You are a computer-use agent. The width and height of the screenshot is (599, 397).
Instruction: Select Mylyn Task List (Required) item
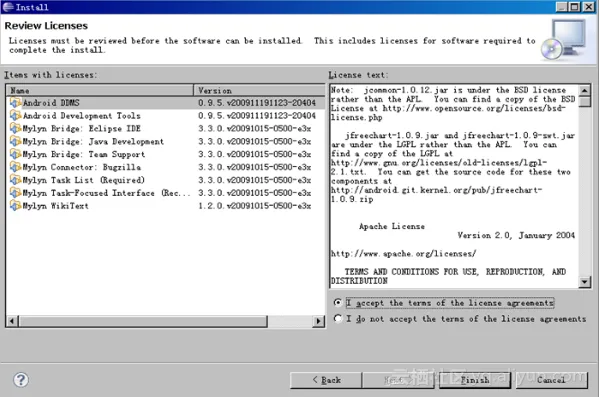(x=165, y=180)
